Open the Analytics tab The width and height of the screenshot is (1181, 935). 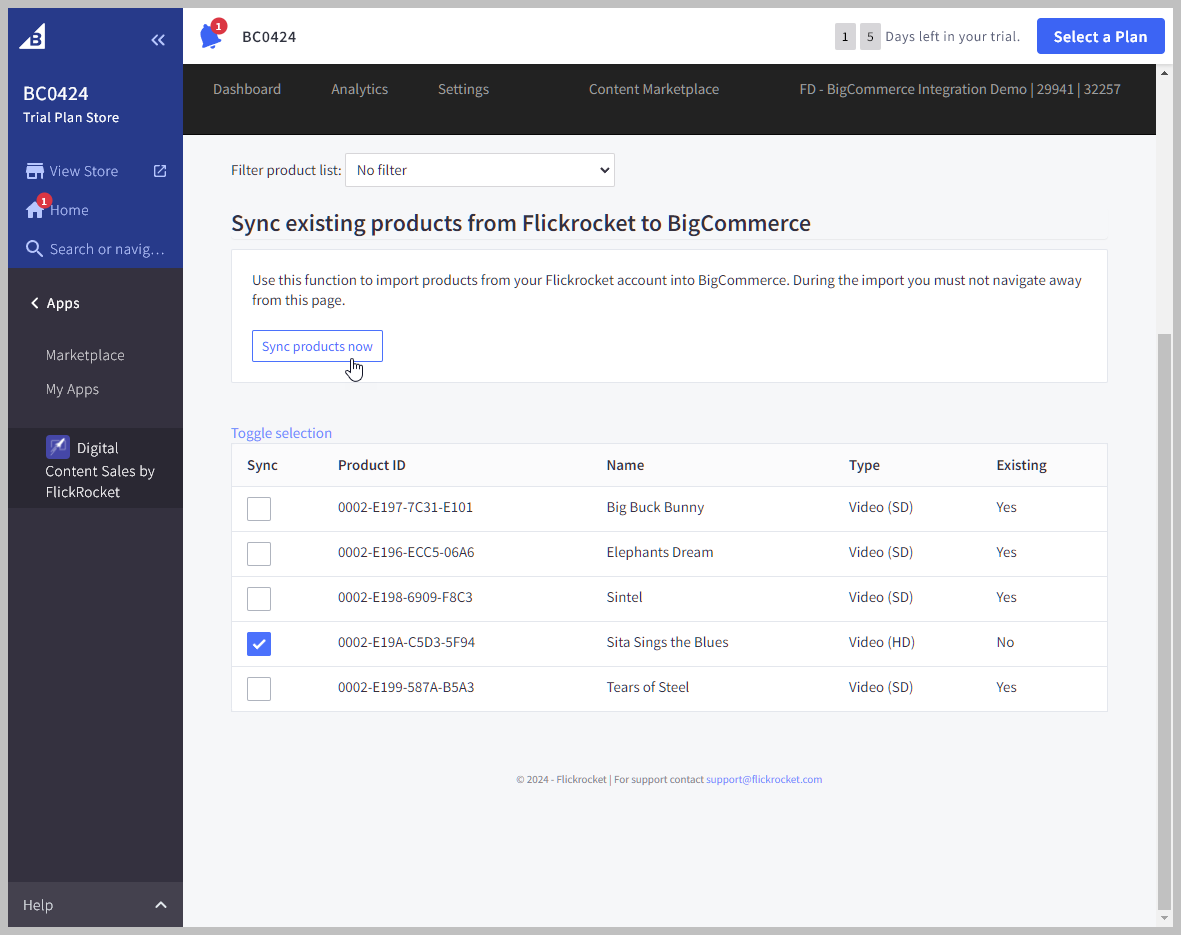359,89
